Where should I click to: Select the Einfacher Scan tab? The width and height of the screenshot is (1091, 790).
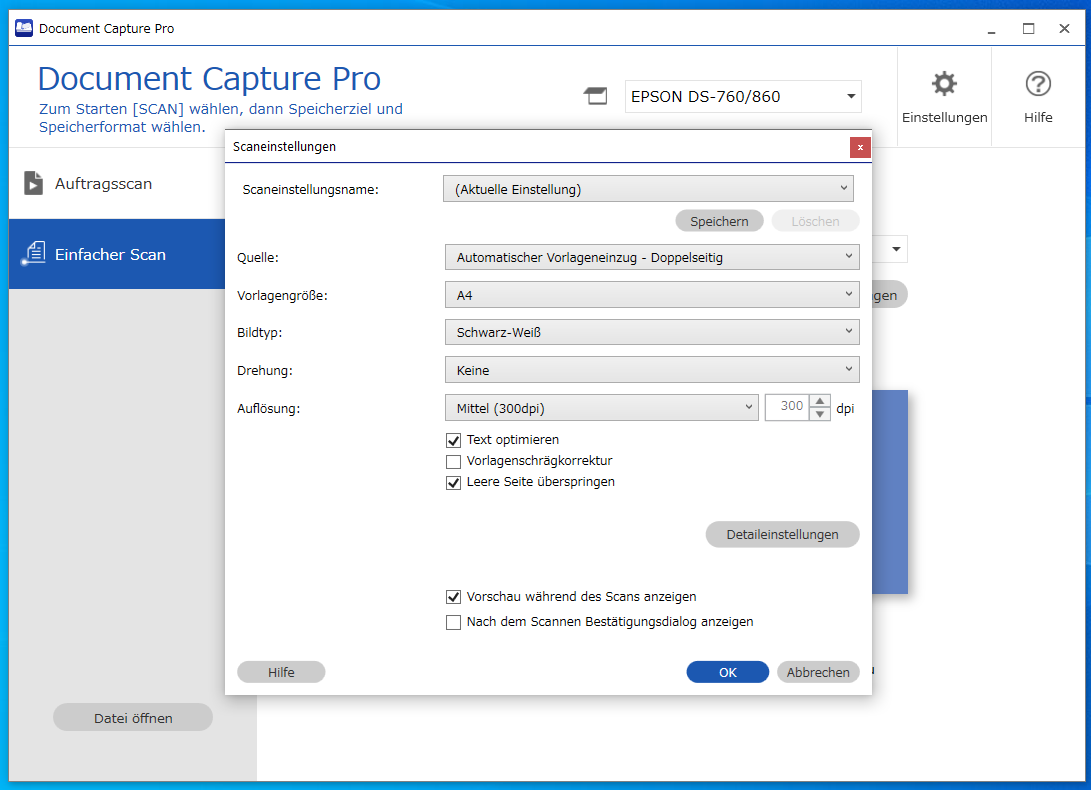(117, 254)
